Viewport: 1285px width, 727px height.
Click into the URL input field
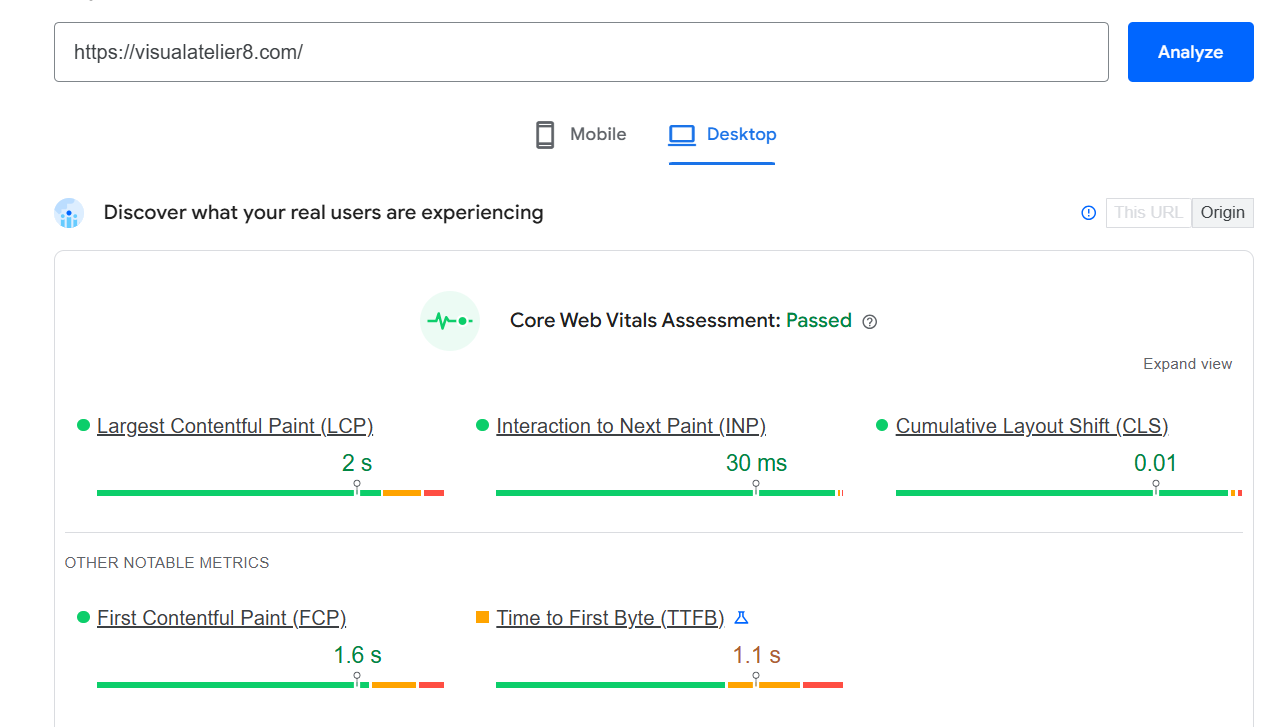point(581,52)
